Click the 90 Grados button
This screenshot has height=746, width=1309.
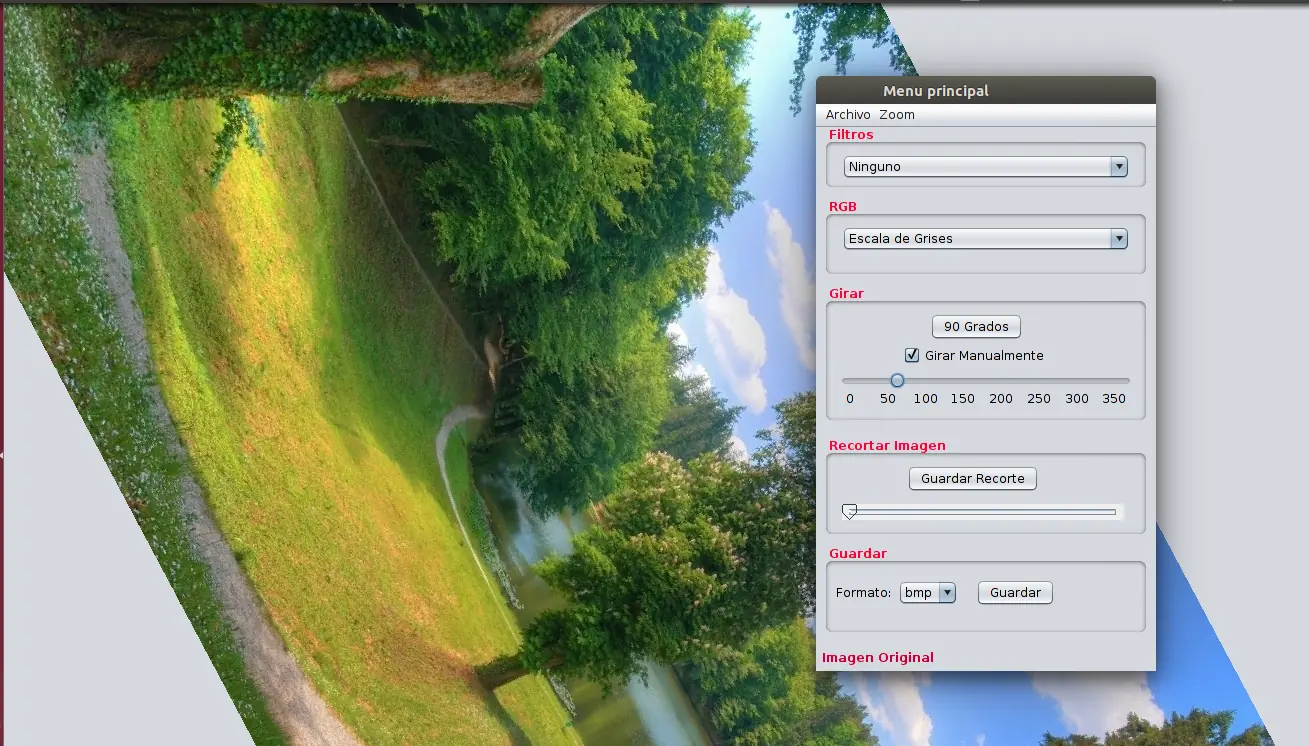pos(976,327)
